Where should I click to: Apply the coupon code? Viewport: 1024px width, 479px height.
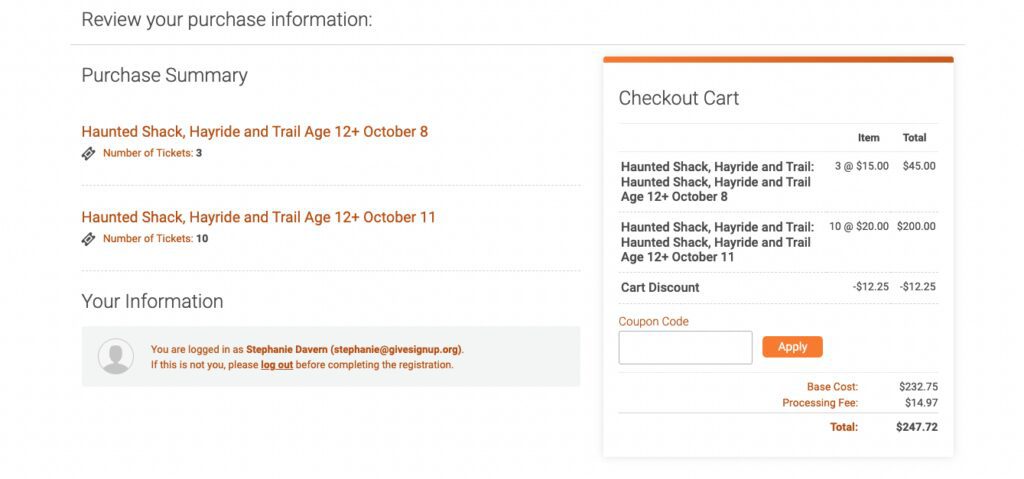pyautogui.click(x=792, y=347)
